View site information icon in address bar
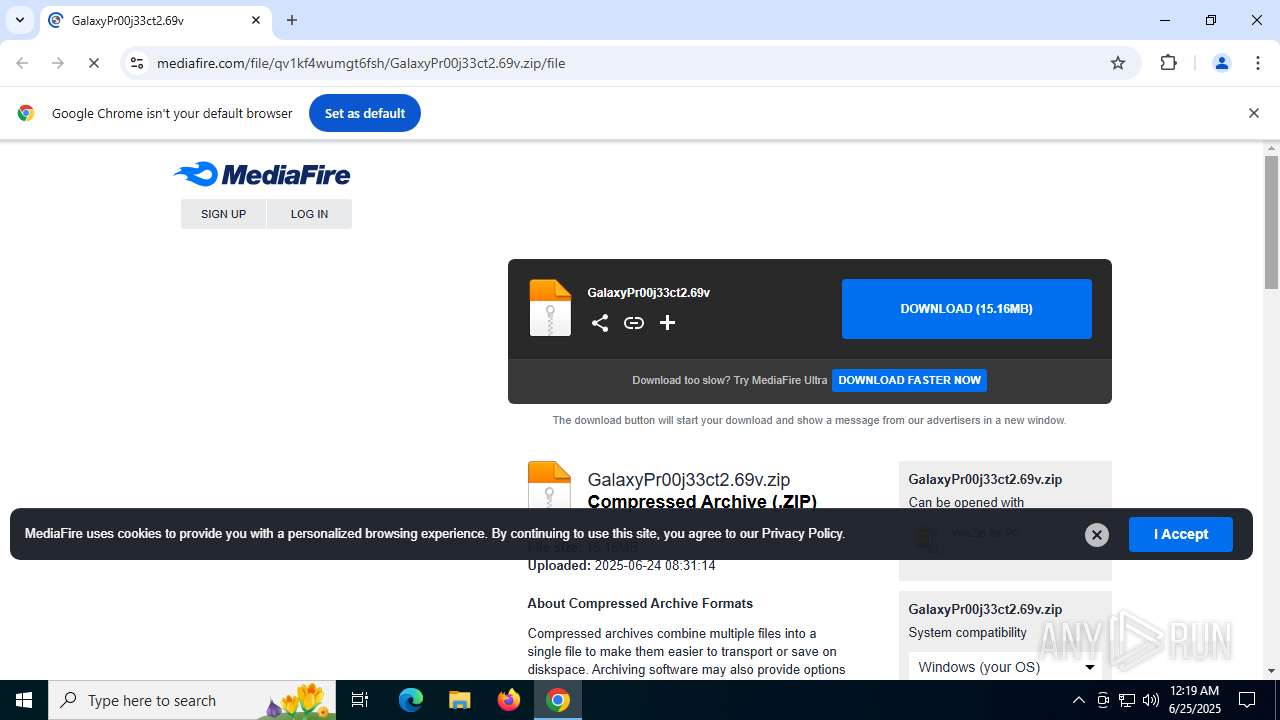The width and height of the screenshot is (1280, 720). coord(137,63)
